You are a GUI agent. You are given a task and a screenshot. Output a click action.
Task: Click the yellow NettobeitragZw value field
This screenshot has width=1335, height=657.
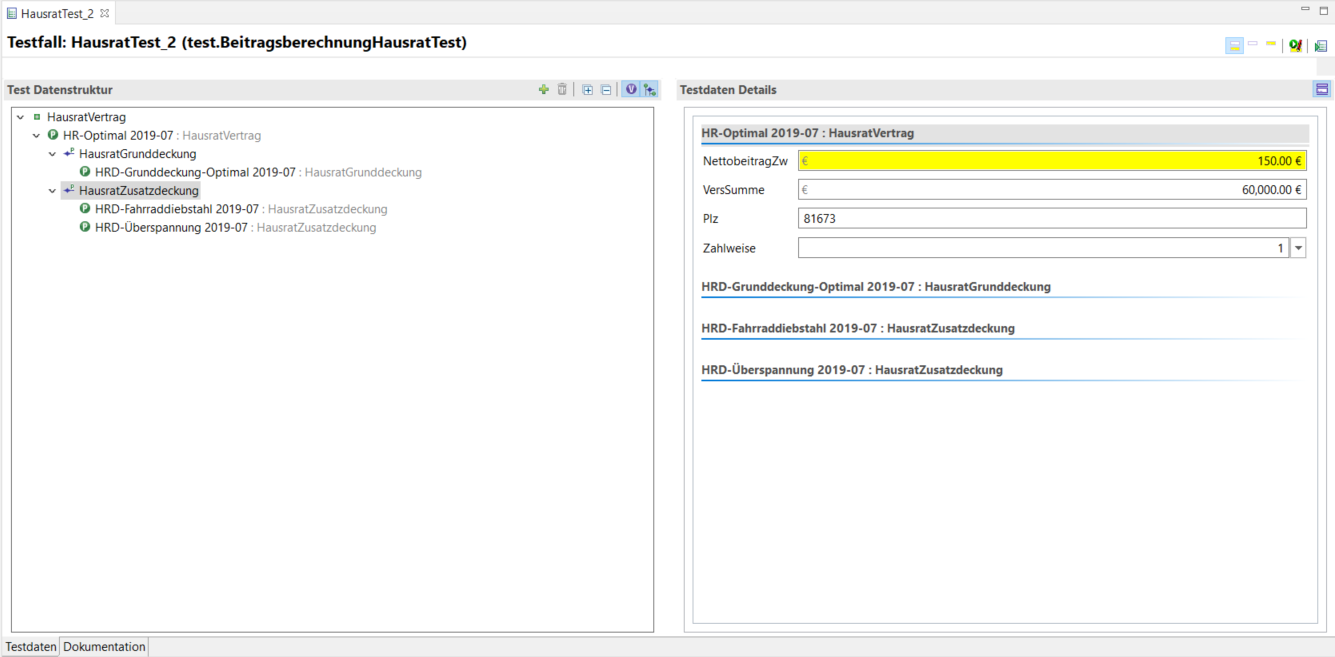click(x=1052, y=160)
